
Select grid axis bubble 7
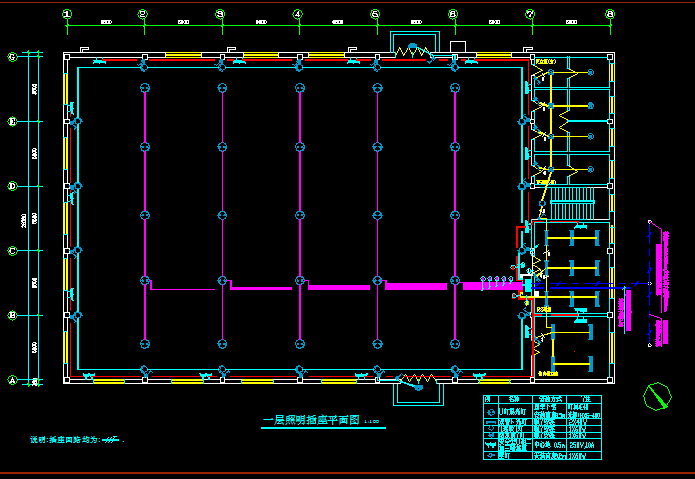(x=531, y=14)
